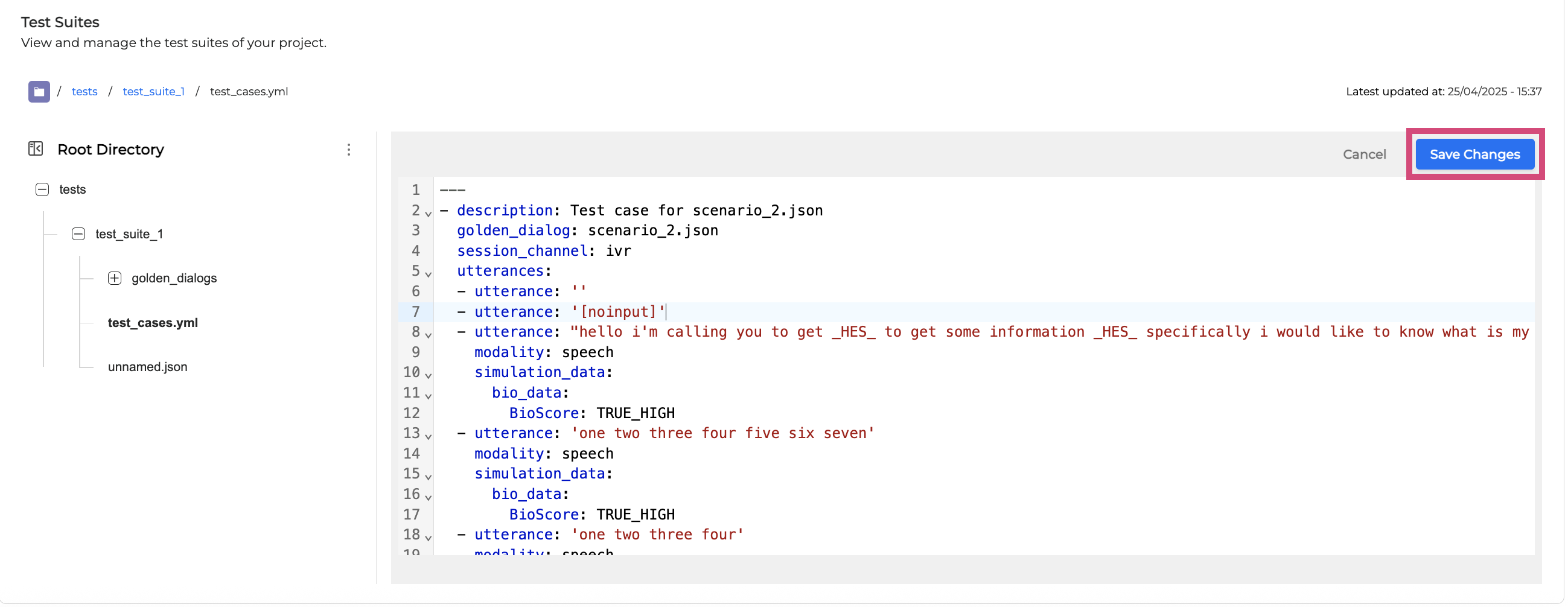This screenshot has width=1568, height=607.
Task: Open unnamed.json from the file tree
Action: [147, 367]
